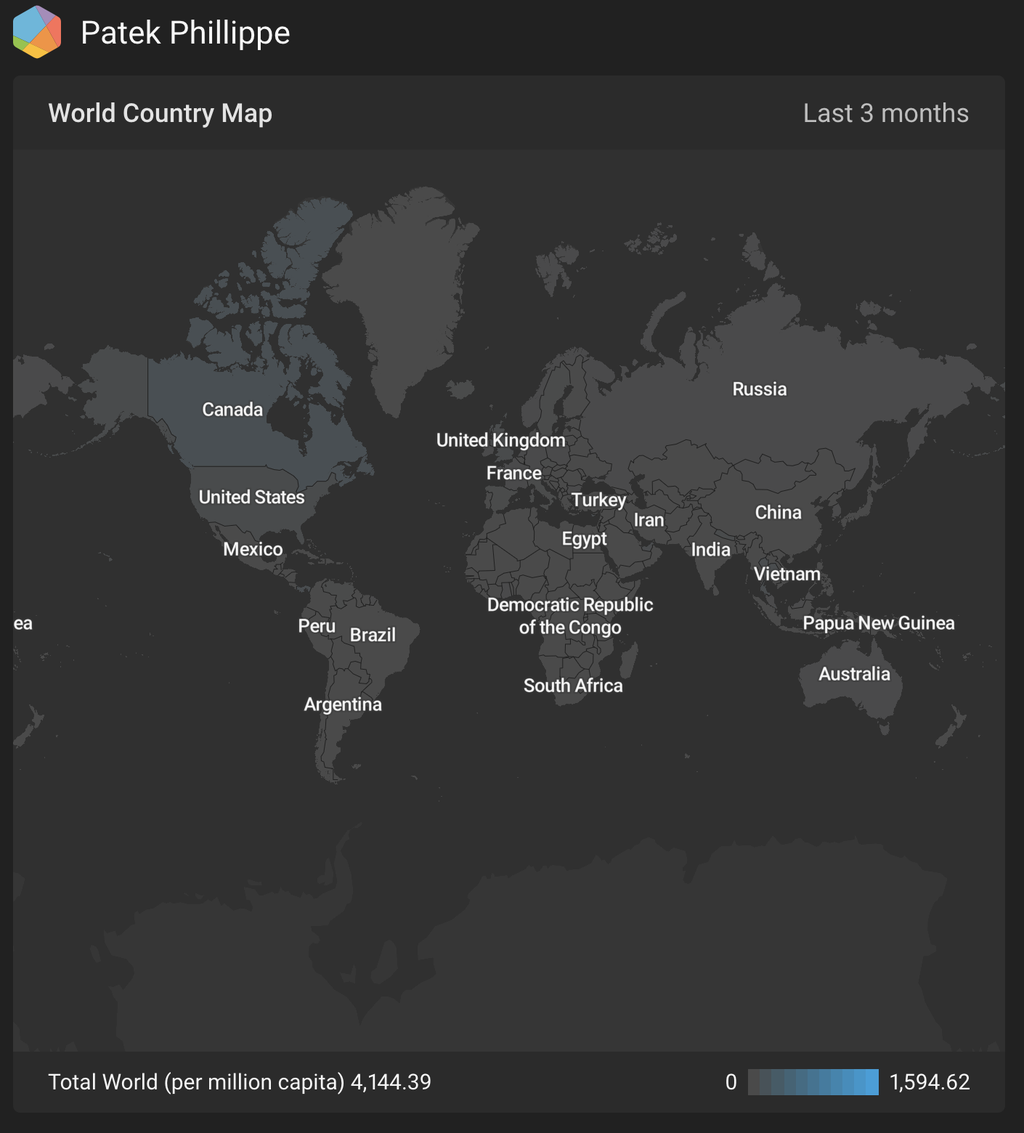This screenshot has height=1133, width=1024.
Task: Click the Russia country label
Action: click(x=759, y=389)
